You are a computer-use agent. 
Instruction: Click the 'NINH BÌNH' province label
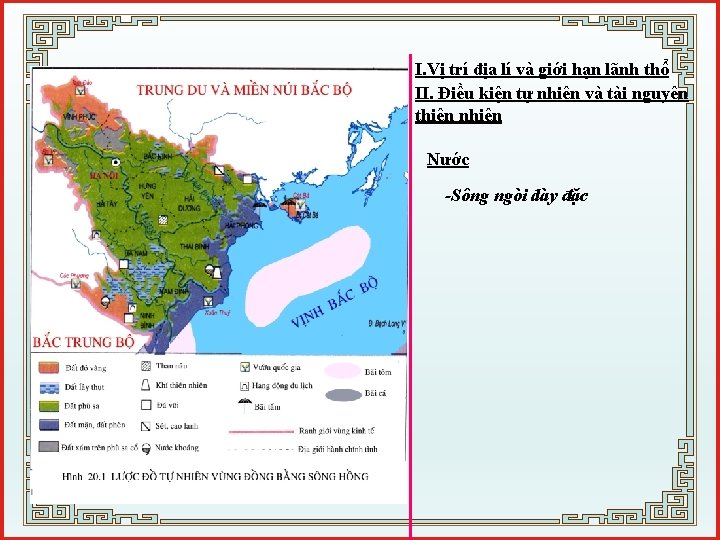(x=147, y=321)
